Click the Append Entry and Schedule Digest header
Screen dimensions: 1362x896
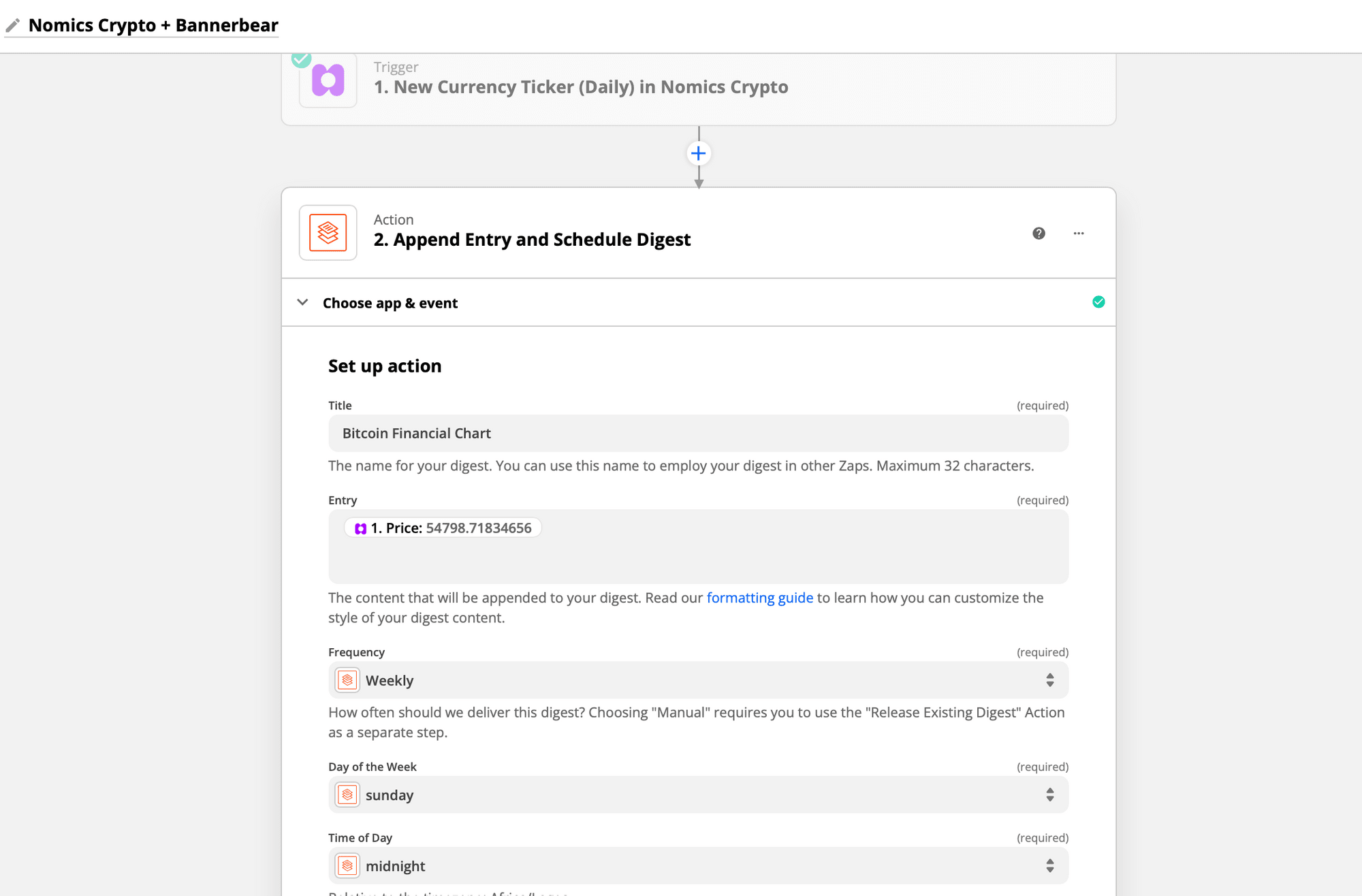[532, 240]
